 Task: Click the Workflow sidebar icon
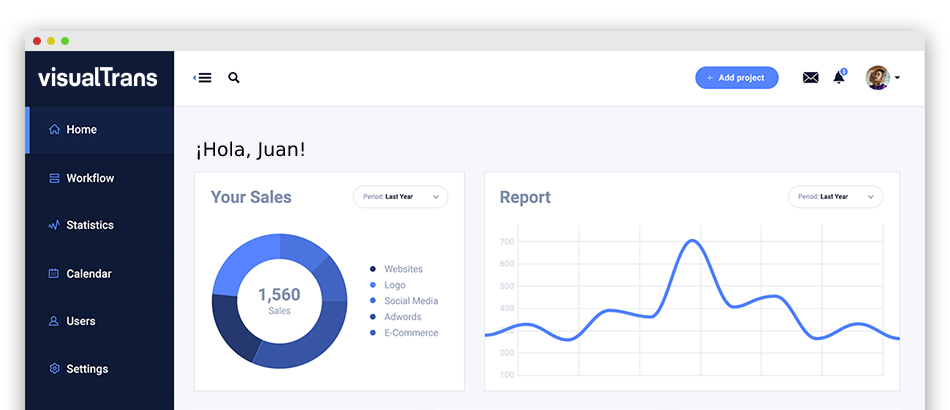(x=54, y=178)
